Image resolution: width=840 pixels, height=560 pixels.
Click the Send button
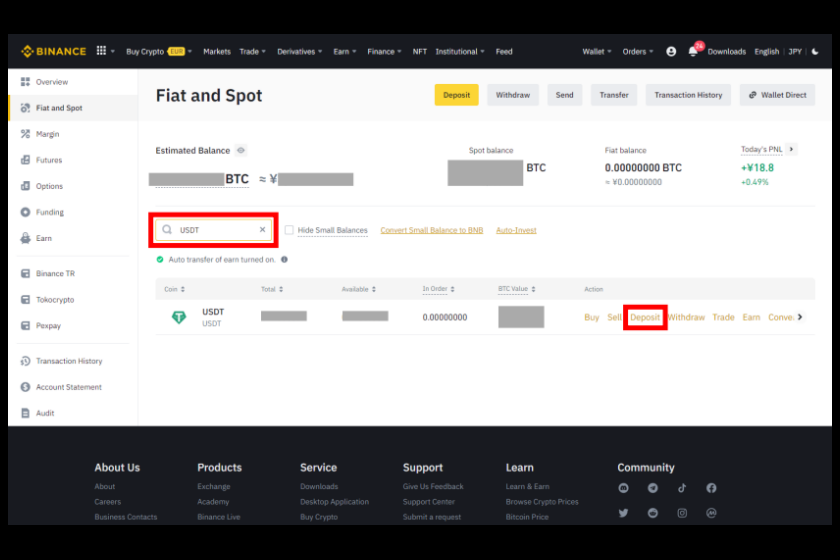[x=565, y=95]
